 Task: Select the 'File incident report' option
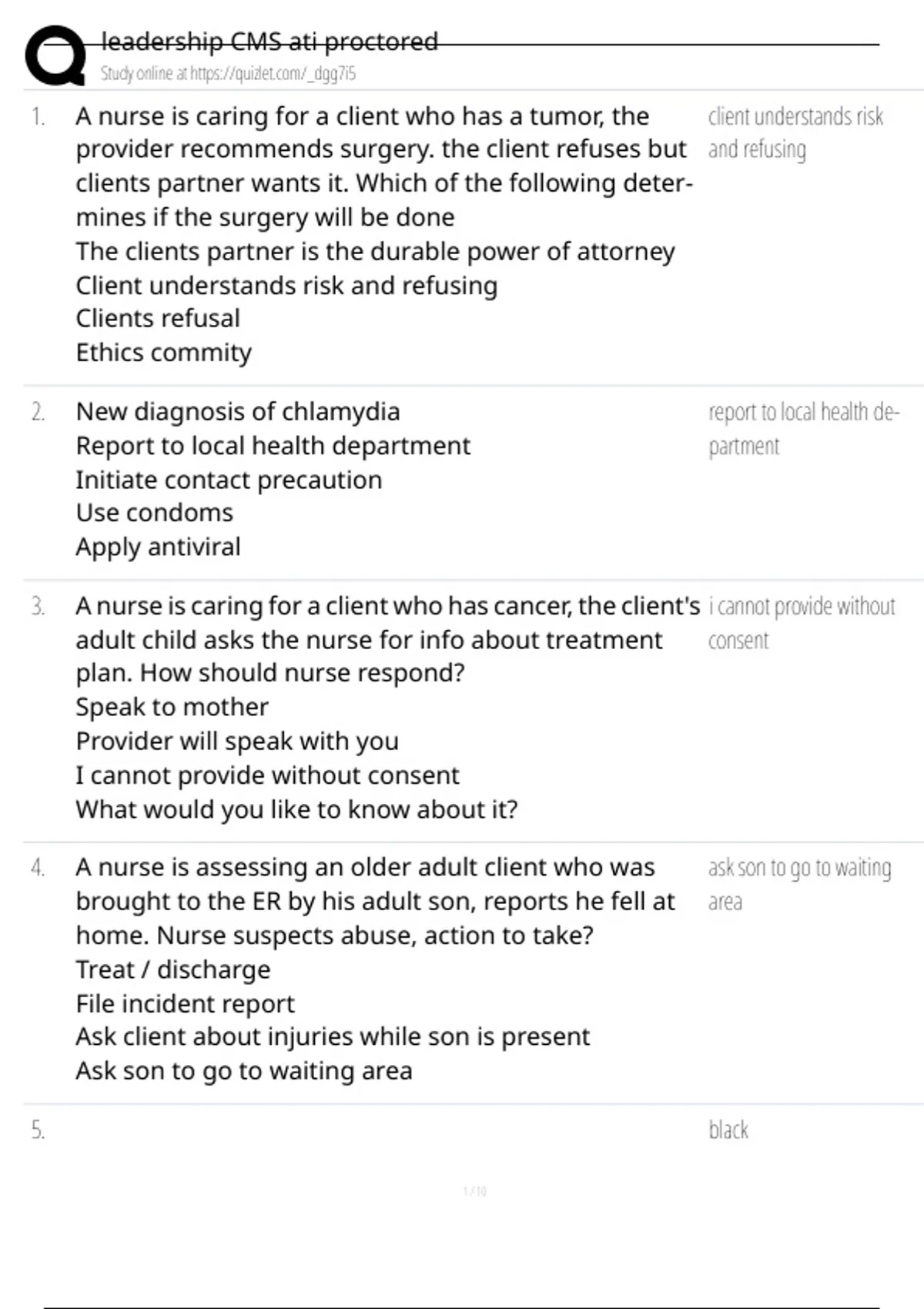point(185,1003)
